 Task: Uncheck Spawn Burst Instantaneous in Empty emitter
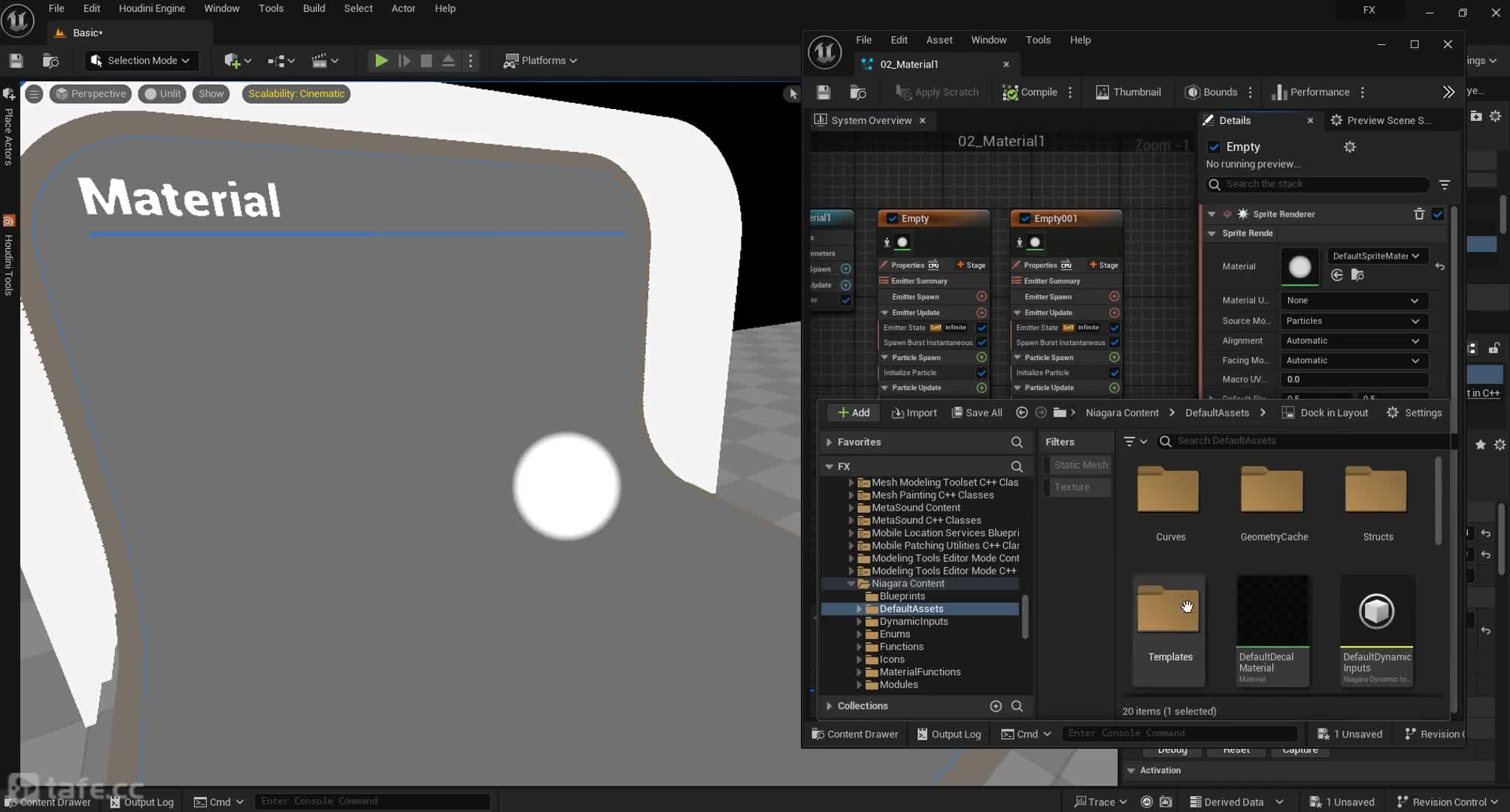(x=981, y=343)
